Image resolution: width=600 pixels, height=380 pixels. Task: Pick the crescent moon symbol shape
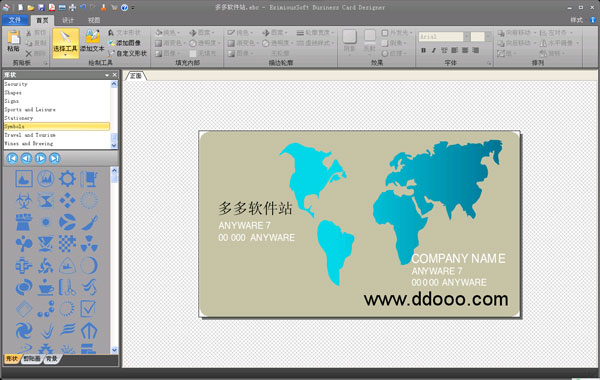pyautogui.click(x=89, y=265)
